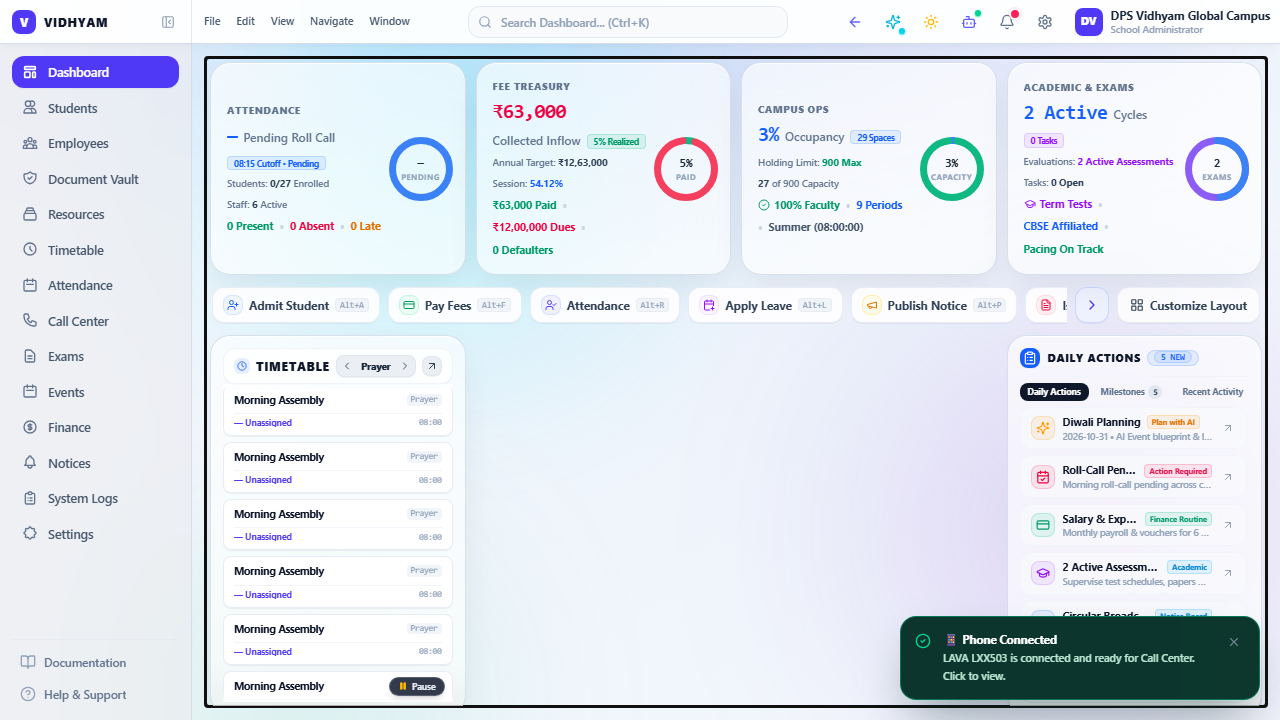
Task: Click the Customize Layout button
Action: [x=1189, y=306]
